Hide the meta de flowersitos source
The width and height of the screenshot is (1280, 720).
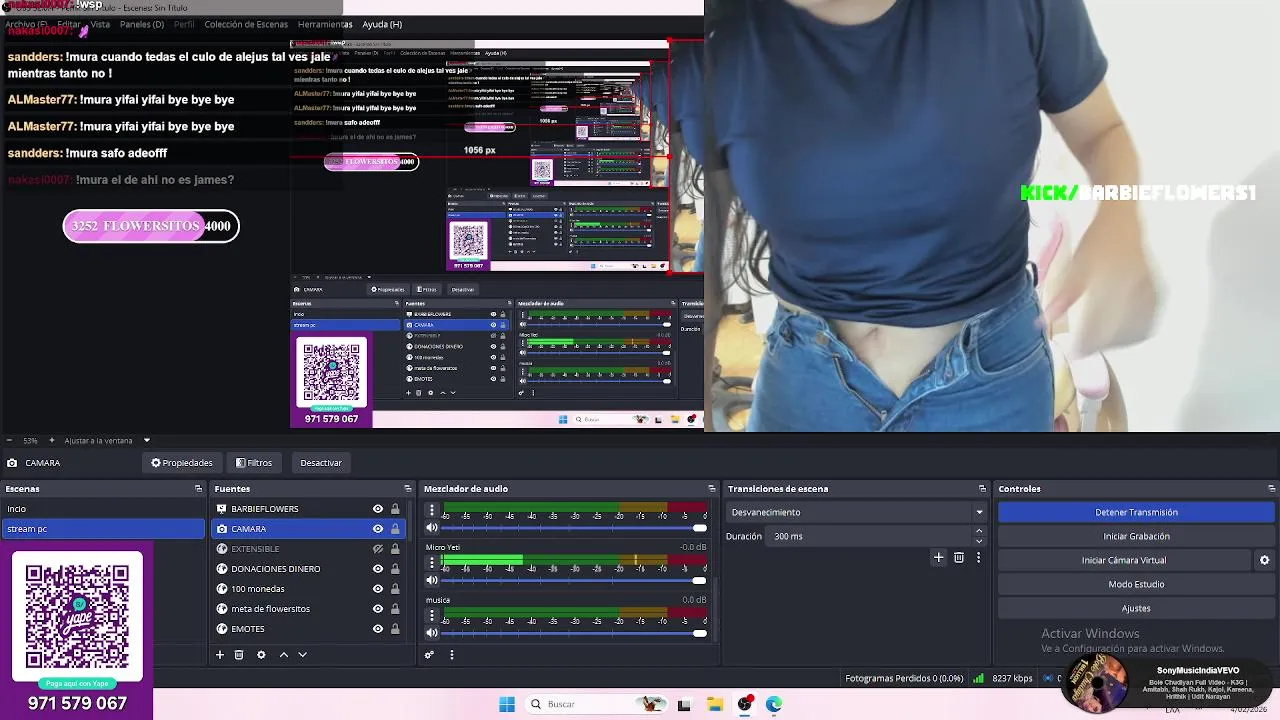(x=378, y=609)
